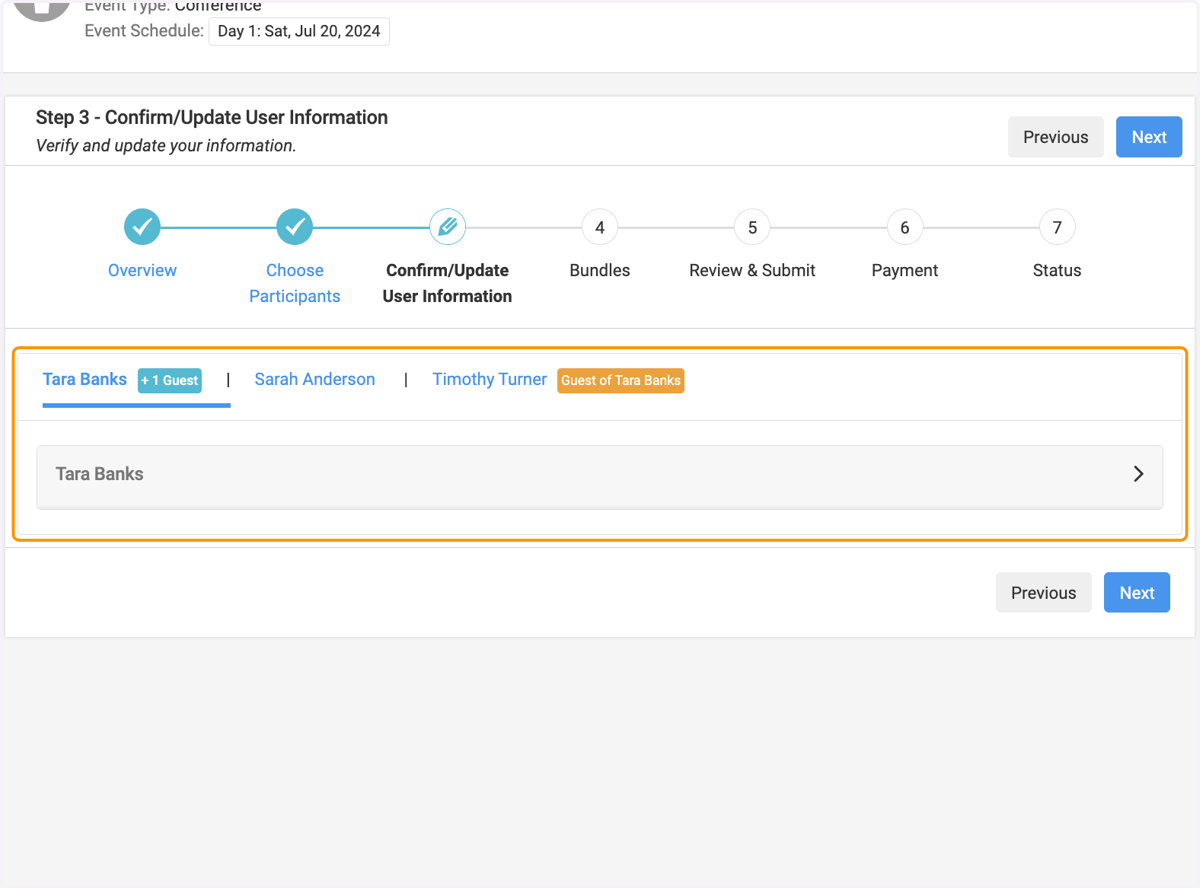Click the 'Review & Submit' step label
1200x888 pixels.
pos(752,270)
